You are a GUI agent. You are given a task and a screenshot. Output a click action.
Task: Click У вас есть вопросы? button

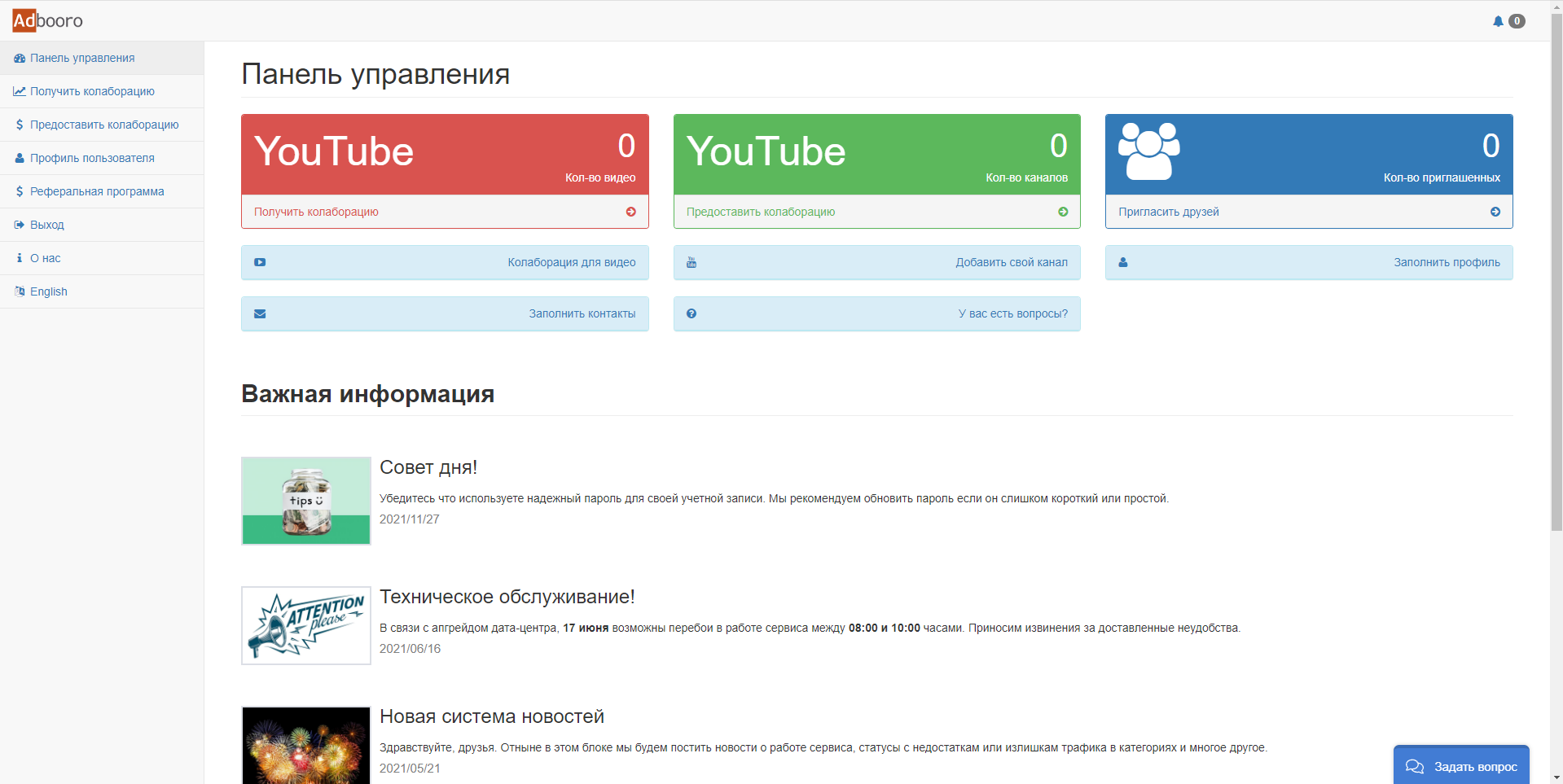[877, 313]
